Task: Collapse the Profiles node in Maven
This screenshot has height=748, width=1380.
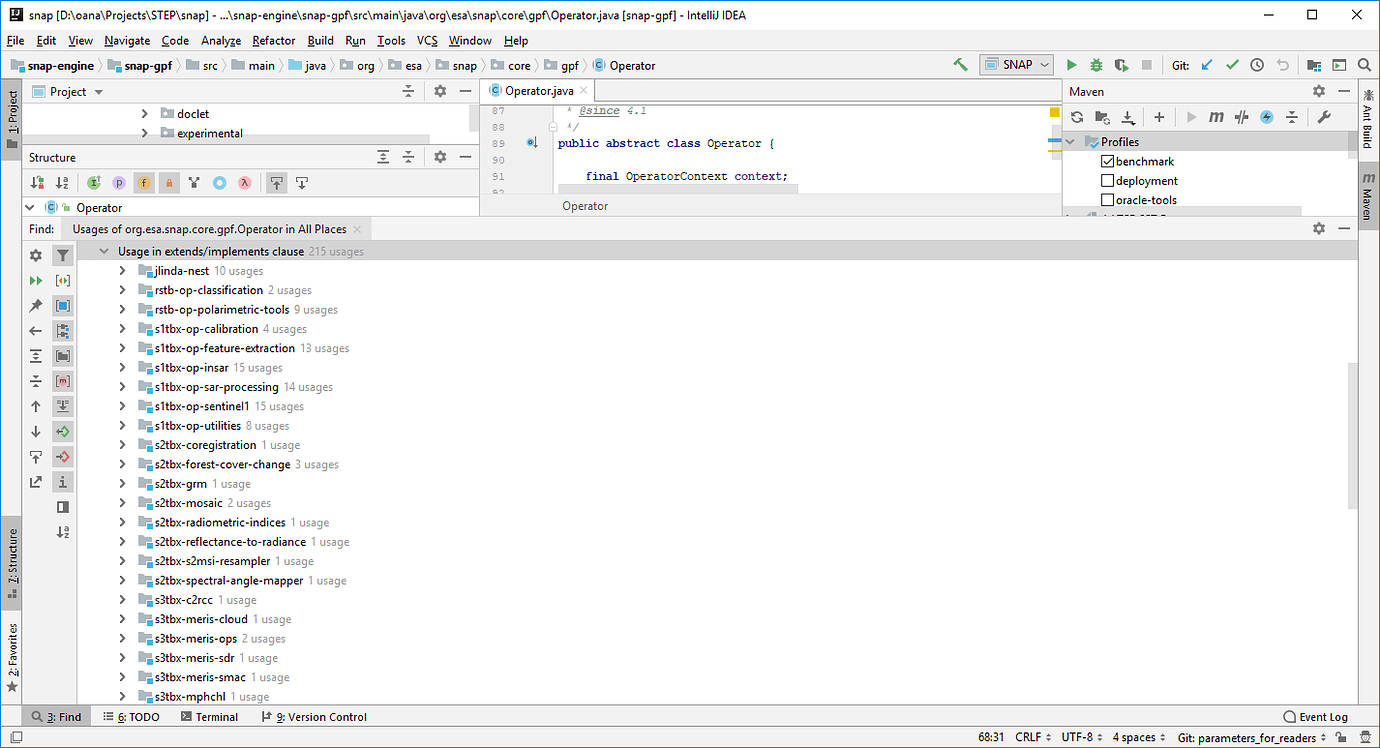Action: coord(1069,141)
